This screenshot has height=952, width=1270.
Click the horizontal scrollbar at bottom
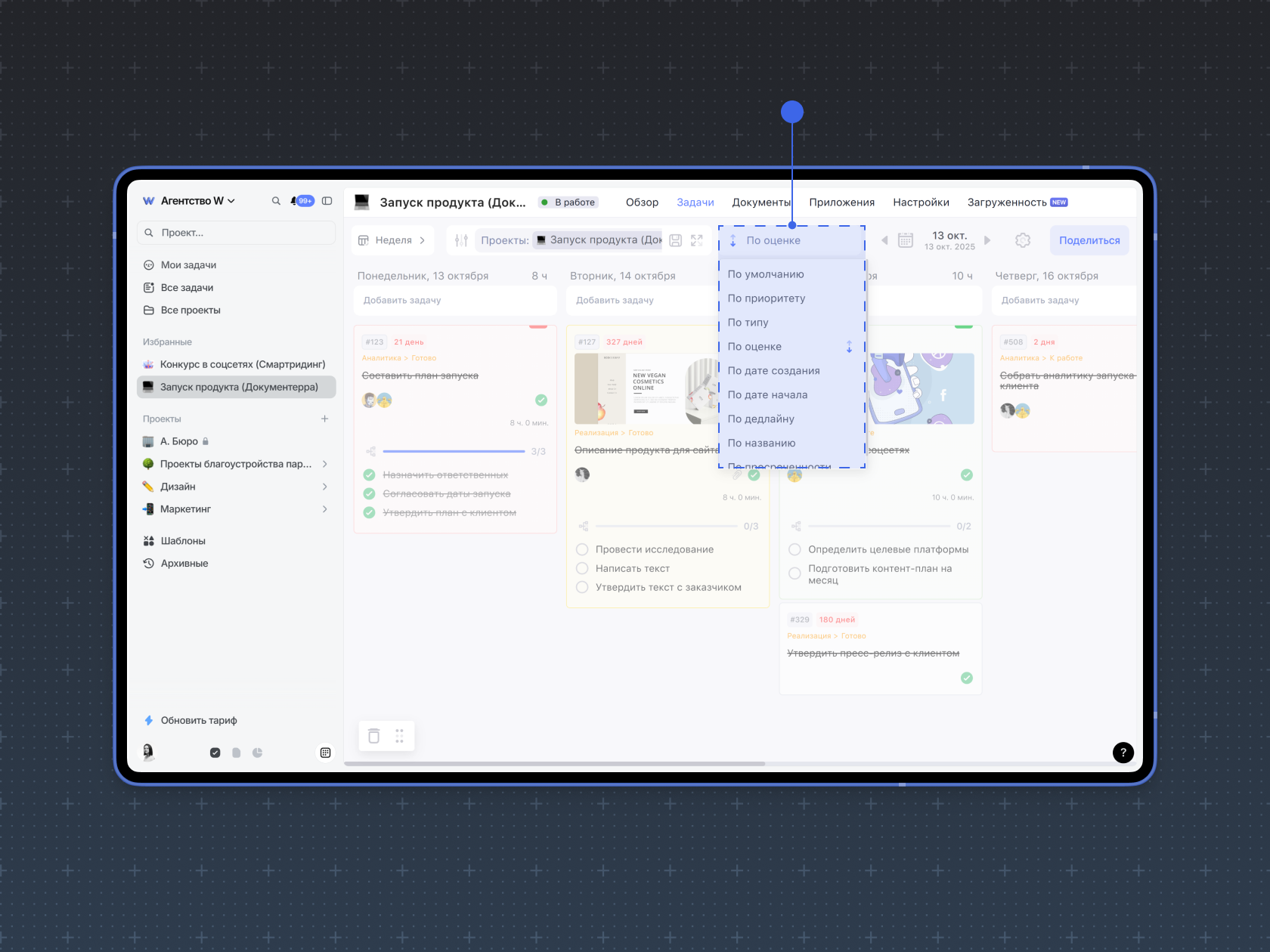point(555,764)
